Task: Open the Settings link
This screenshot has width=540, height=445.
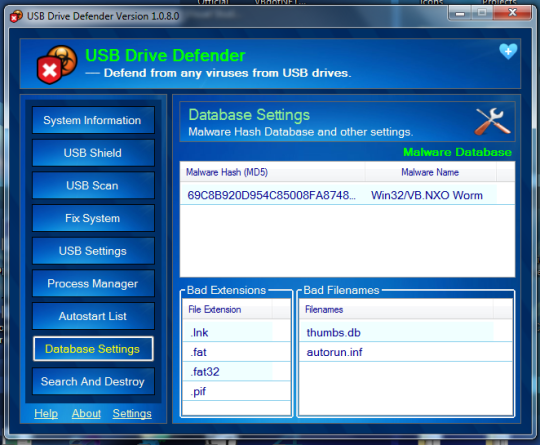Action: tap(132, 413)
